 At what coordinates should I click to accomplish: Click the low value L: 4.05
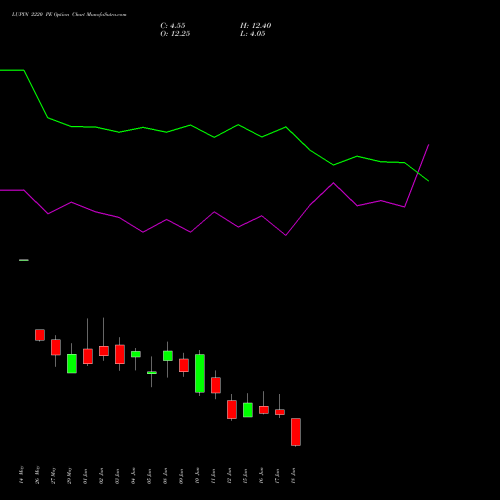tap(253, 34)
